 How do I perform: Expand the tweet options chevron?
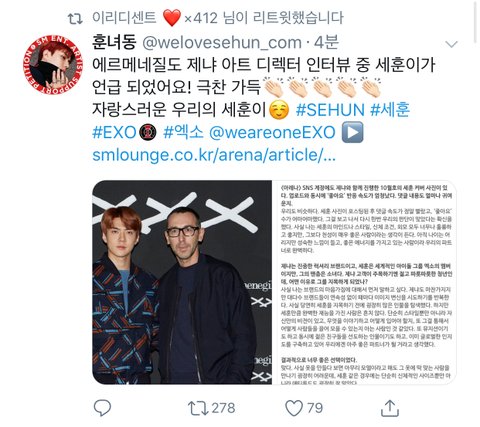452,44
